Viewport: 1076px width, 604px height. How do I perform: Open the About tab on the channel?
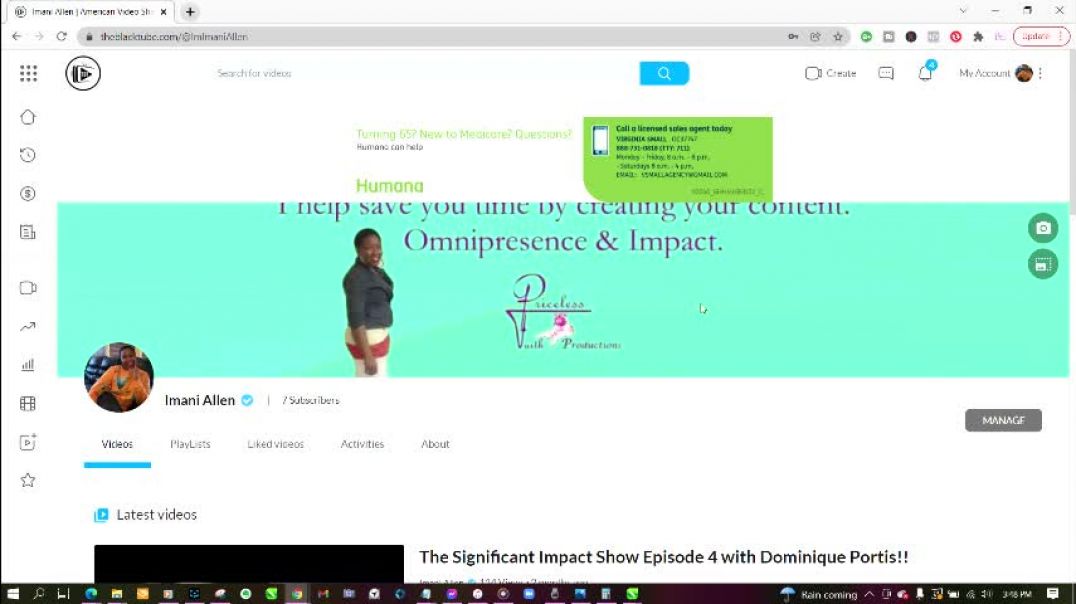tap(434, 444)
